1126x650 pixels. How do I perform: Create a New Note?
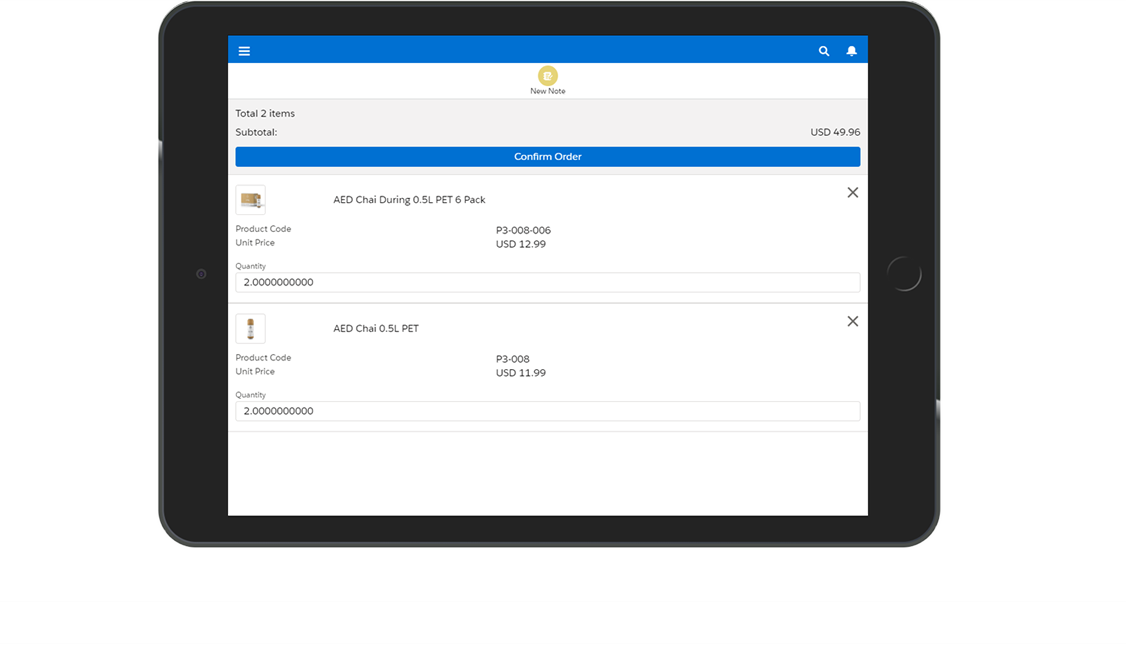point(547,77)
